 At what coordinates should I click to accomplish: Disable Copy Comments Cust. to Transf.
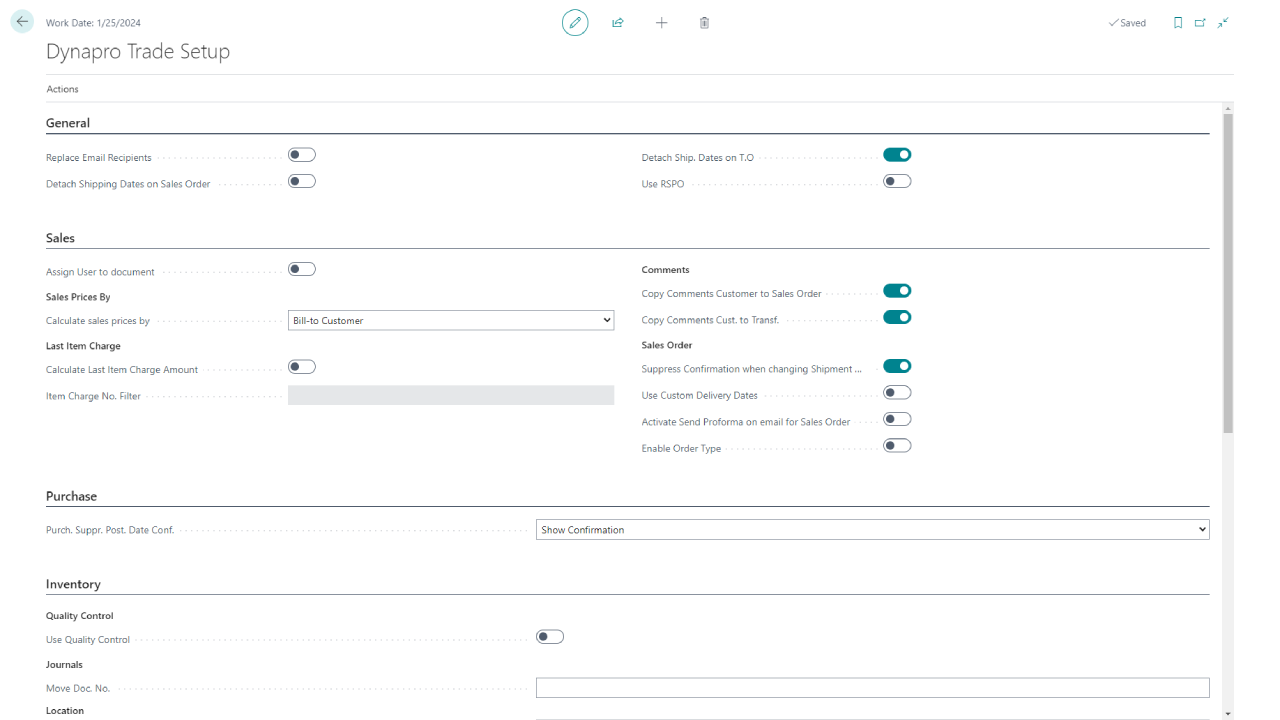click(897, 317)
